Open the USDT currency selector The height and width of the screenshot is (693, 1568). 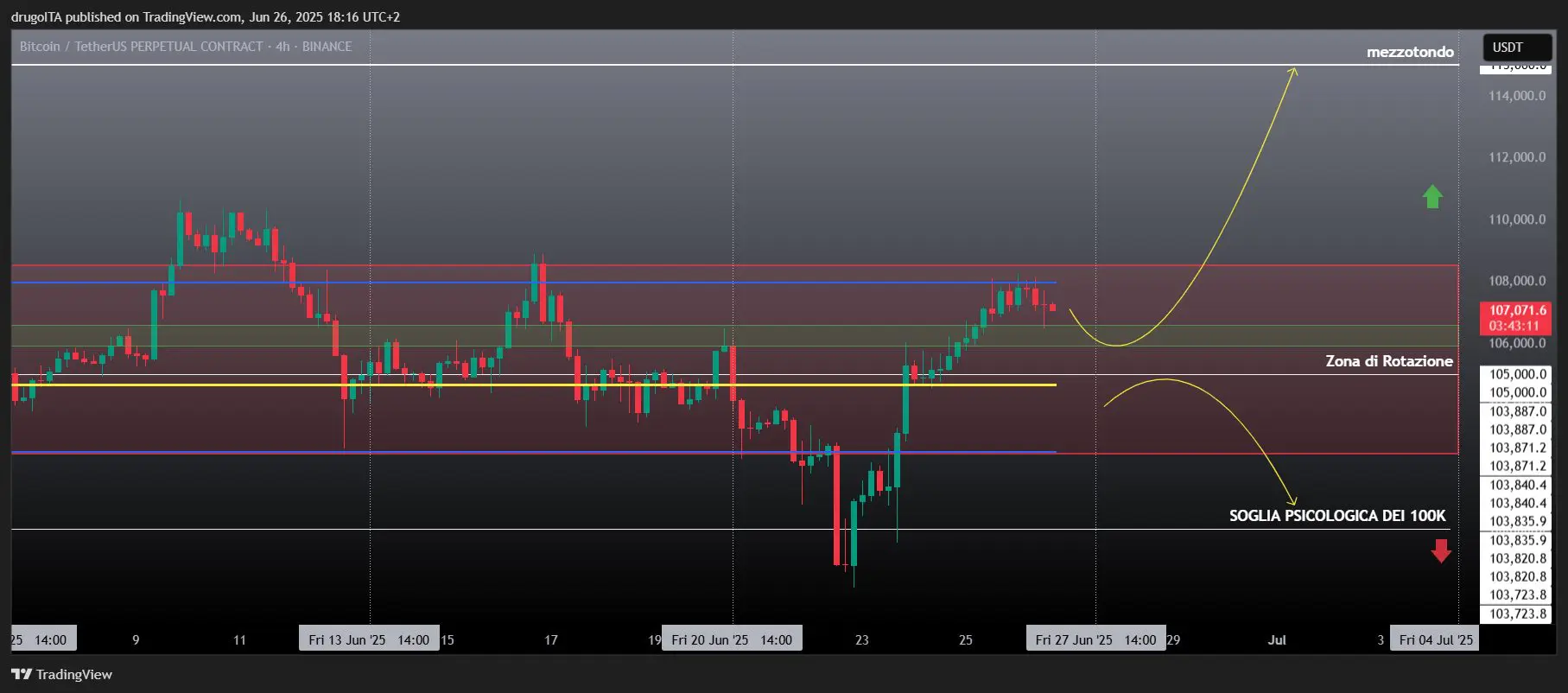[1517, 48]
